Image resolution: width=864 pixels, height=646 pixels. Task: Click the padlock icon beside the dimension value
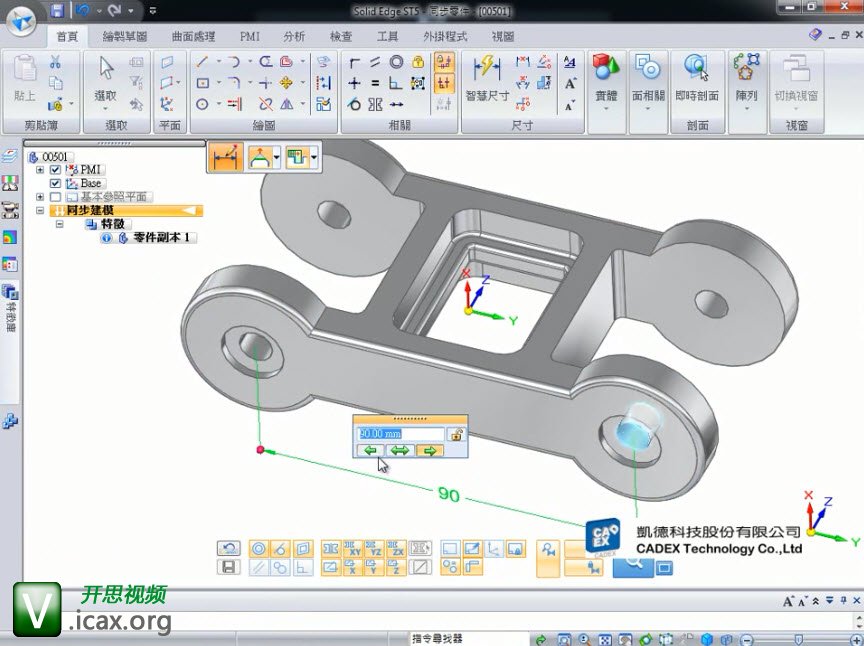[x=456, y=434]
